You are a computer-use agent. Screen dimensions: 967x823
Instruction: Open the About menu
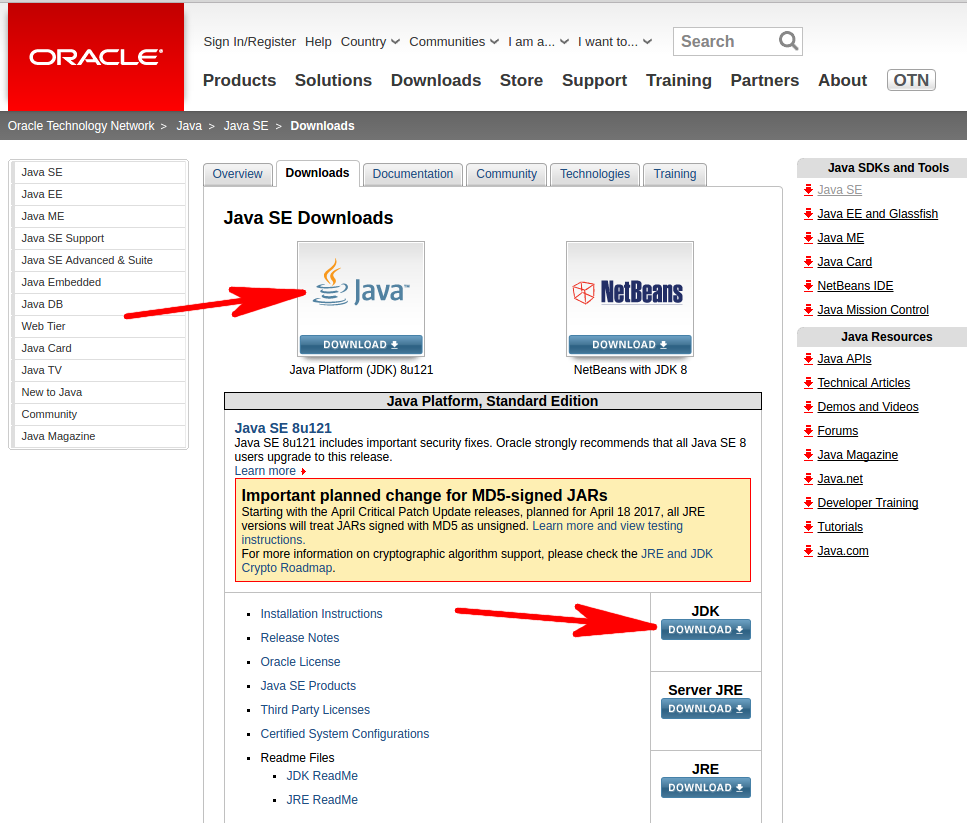pos(842,80)
